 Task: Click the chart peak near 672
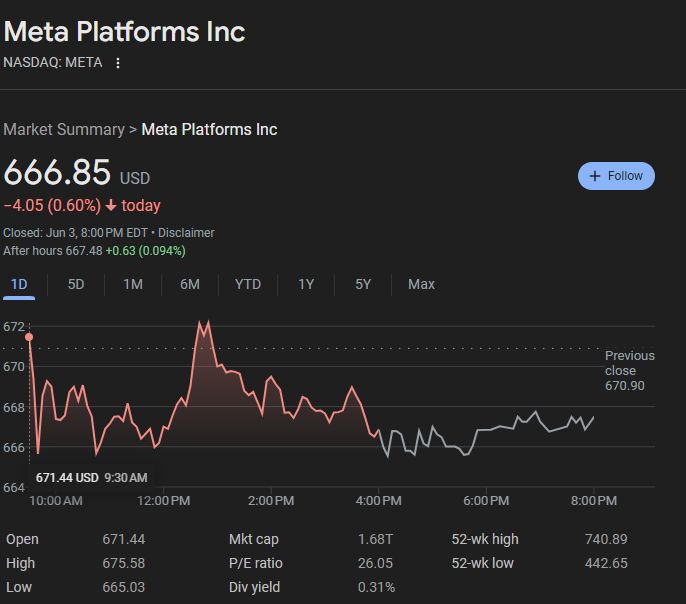[203, 323]
